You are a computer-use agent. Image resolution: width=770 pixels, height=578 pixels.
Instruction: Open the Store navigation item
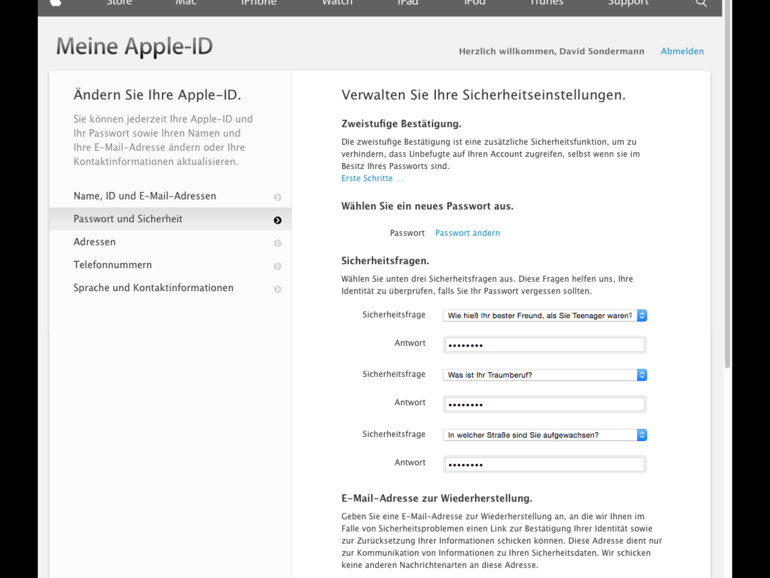click(x=119, y=2)
